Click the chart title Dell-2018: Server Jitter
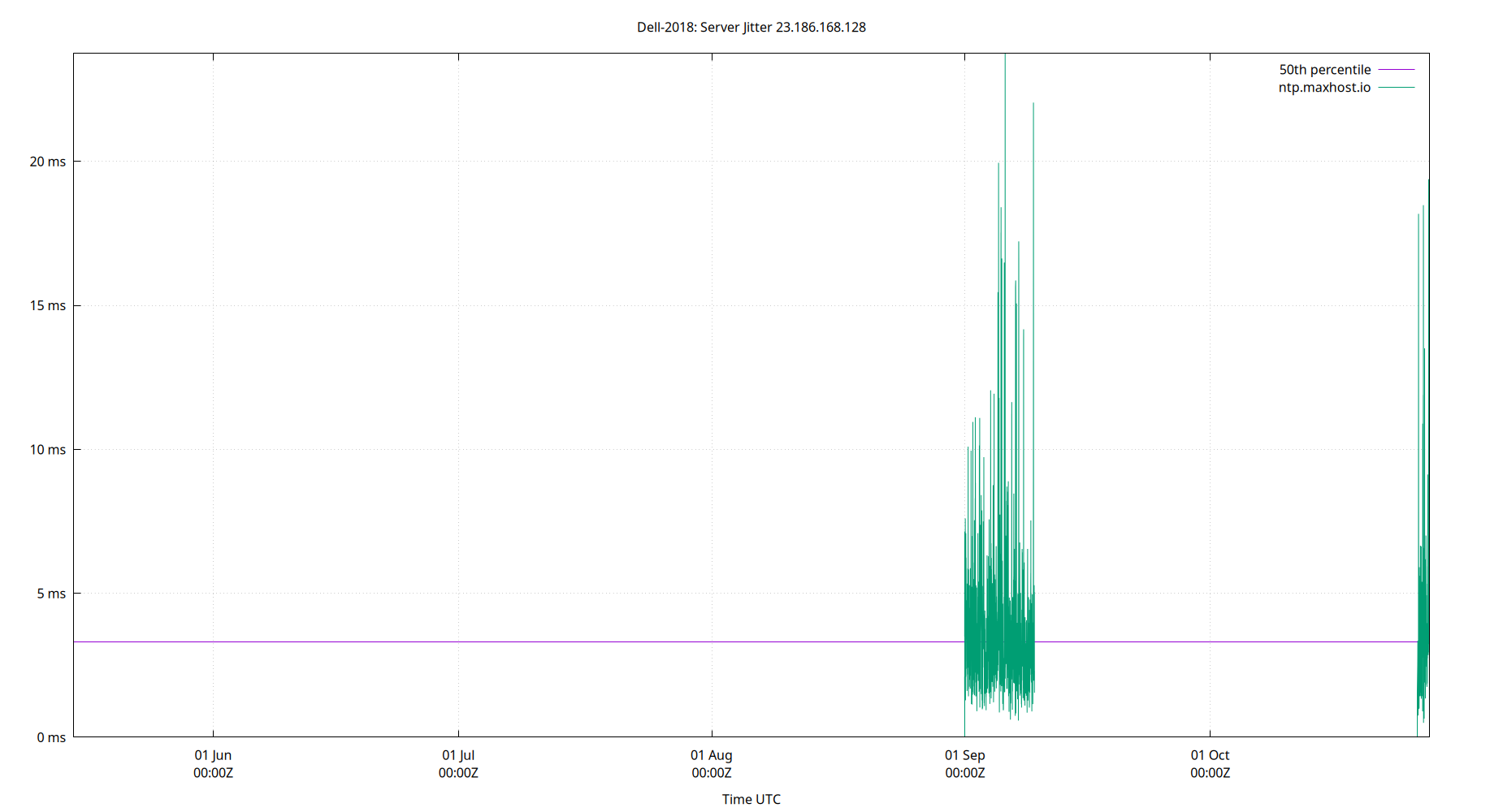1503x812 pixels. pyautogui.click(x=703, y=27)
